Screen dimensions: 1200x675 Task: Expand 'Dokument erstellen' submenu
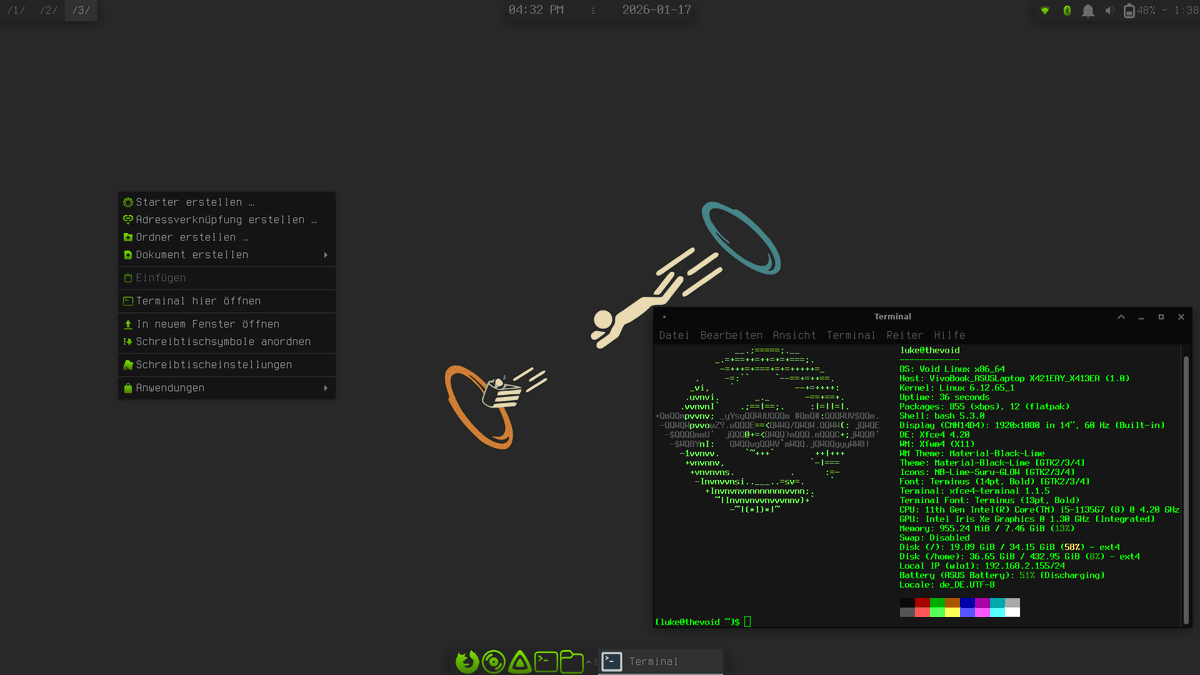pos(227,255)
